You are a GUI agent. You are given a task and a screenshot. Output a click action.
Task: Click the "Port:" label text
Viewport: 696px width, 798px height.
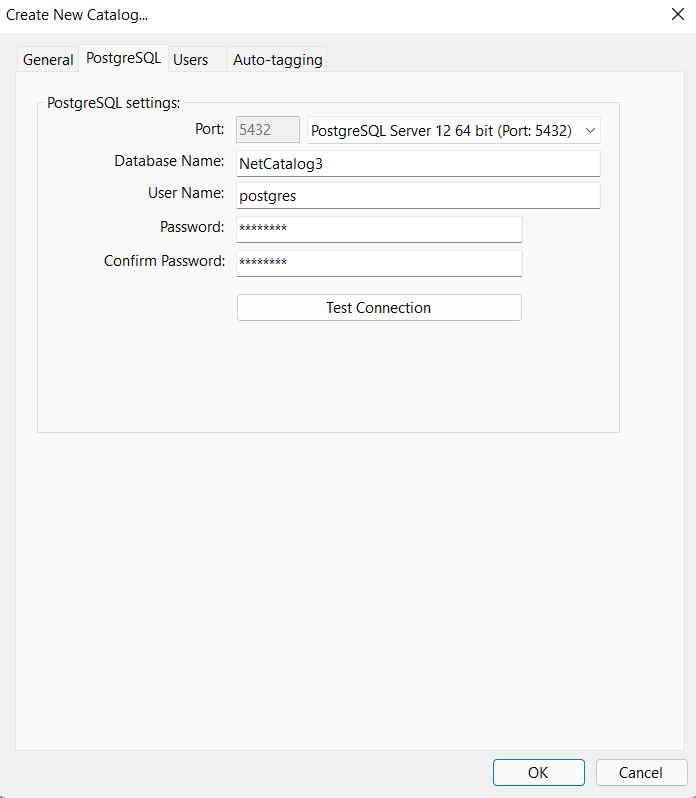[x=209, y=129]
